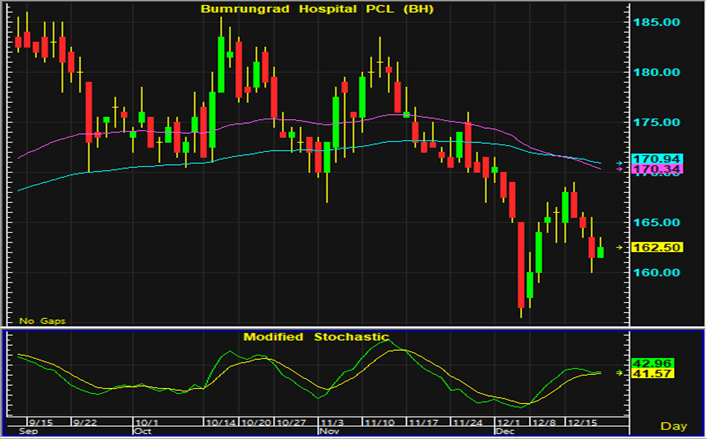Click the arrow marker beside the stochastic value tags
This screenshot has width=707, height=439.
(621, 372)
